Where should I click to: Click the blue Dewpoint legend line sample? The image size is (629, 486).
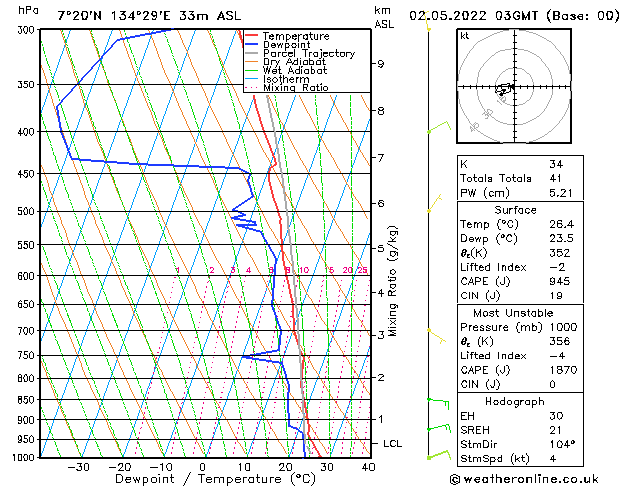251,44
